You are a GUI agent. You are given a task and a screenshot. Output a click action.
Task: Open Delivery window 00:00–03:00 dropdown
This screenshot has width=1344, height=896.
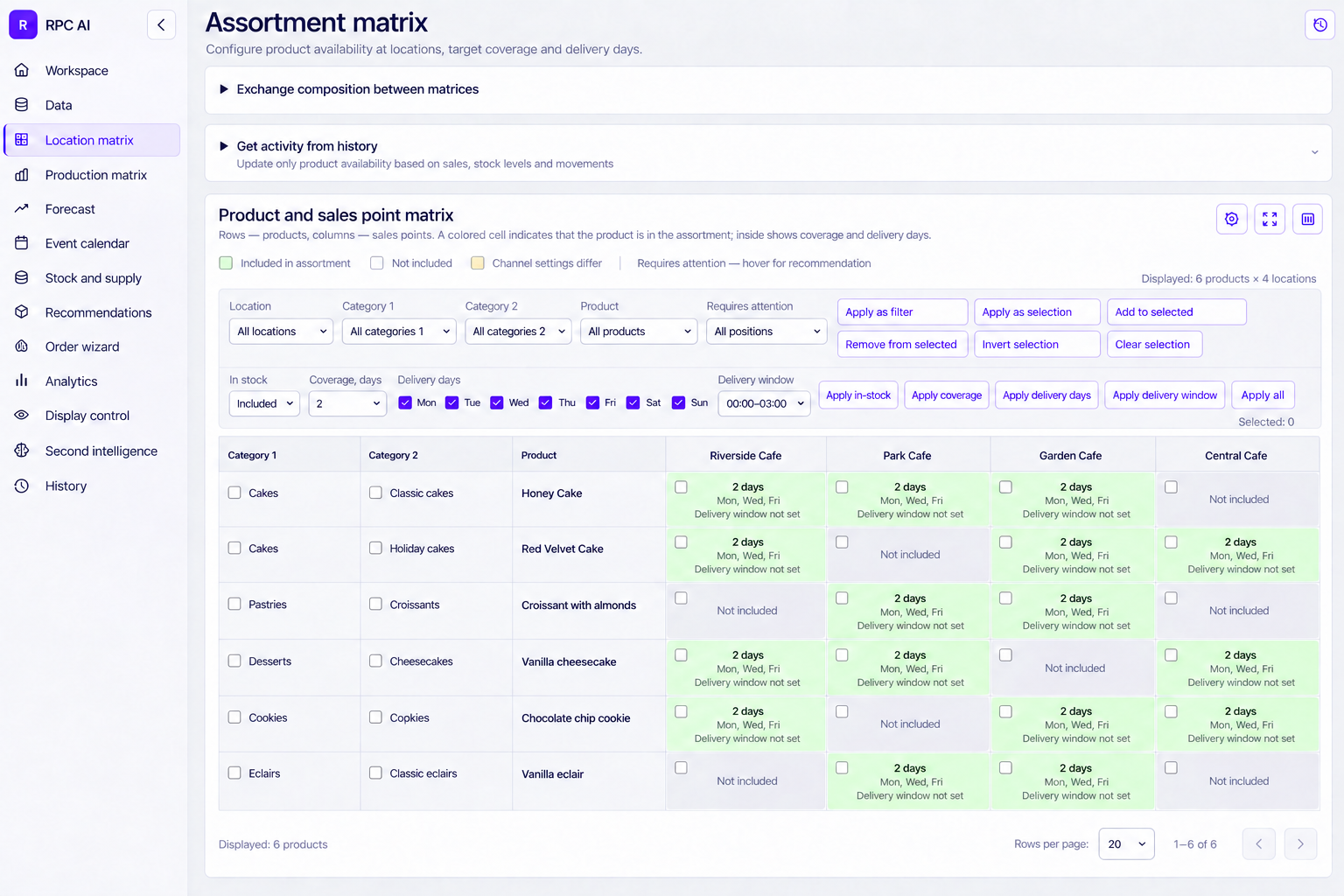(764, 403)
